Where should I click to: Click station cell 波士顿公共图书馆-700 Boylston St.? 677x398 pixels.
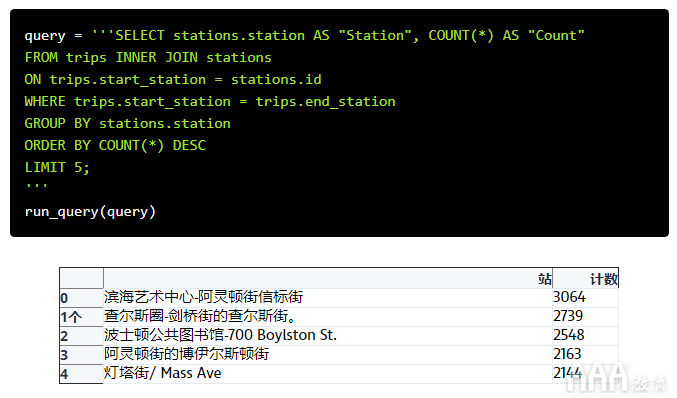point(328,336)
